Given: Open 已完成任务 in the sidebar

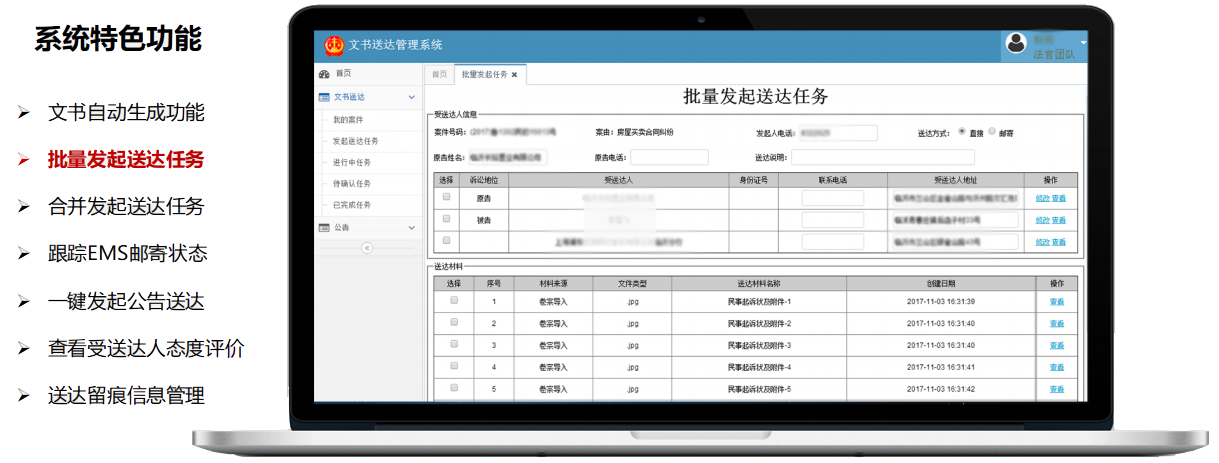Looking at the screenshot, I should pyautogui.click(x=351, y=205).
